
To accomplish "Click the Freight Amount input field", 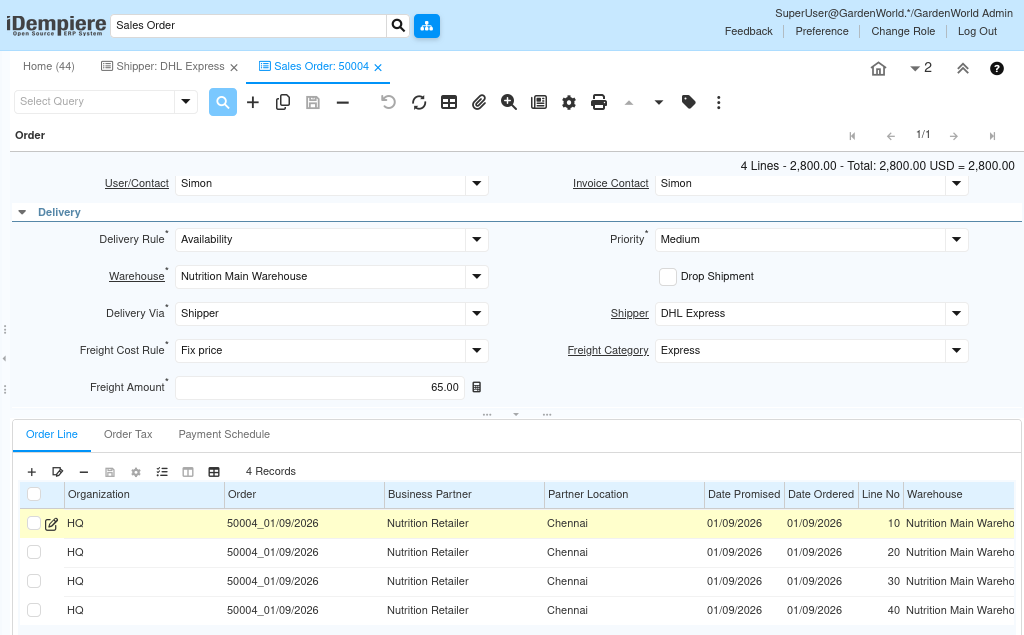I will click(x=320, y=387).
